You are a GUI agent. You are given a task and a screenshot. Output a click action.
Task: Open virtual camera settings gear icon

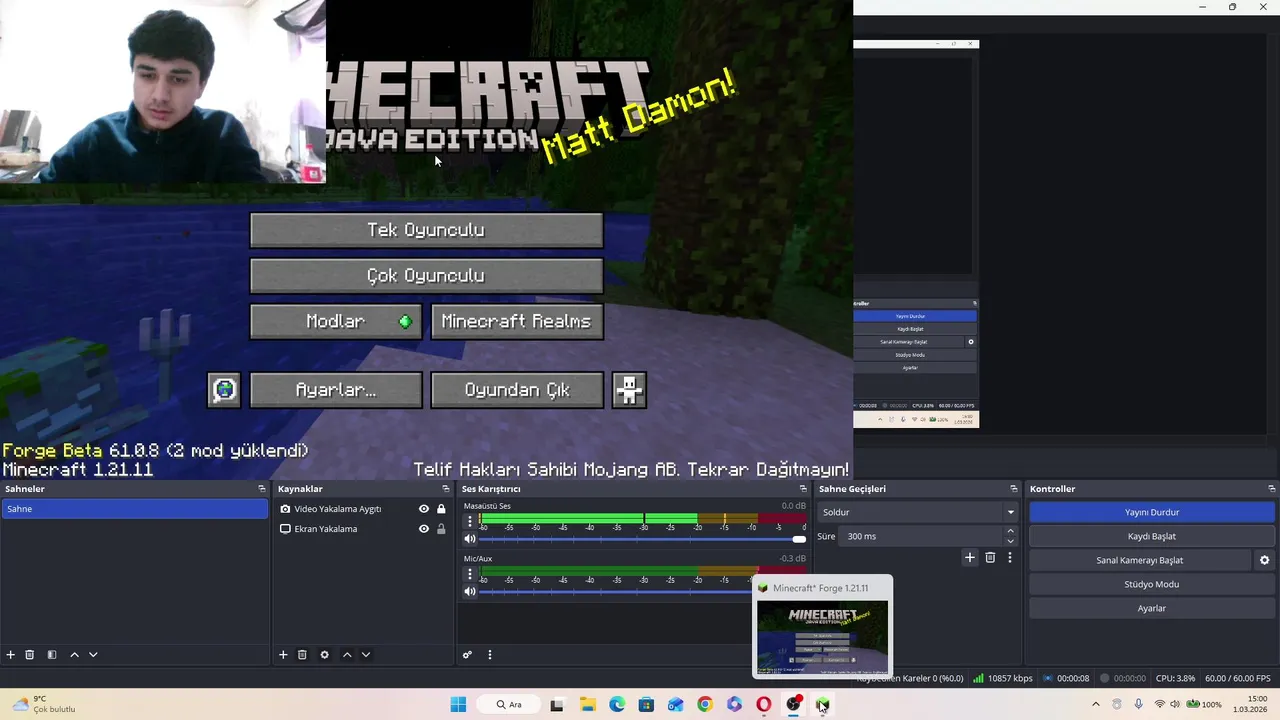[x=1264, y=560]
